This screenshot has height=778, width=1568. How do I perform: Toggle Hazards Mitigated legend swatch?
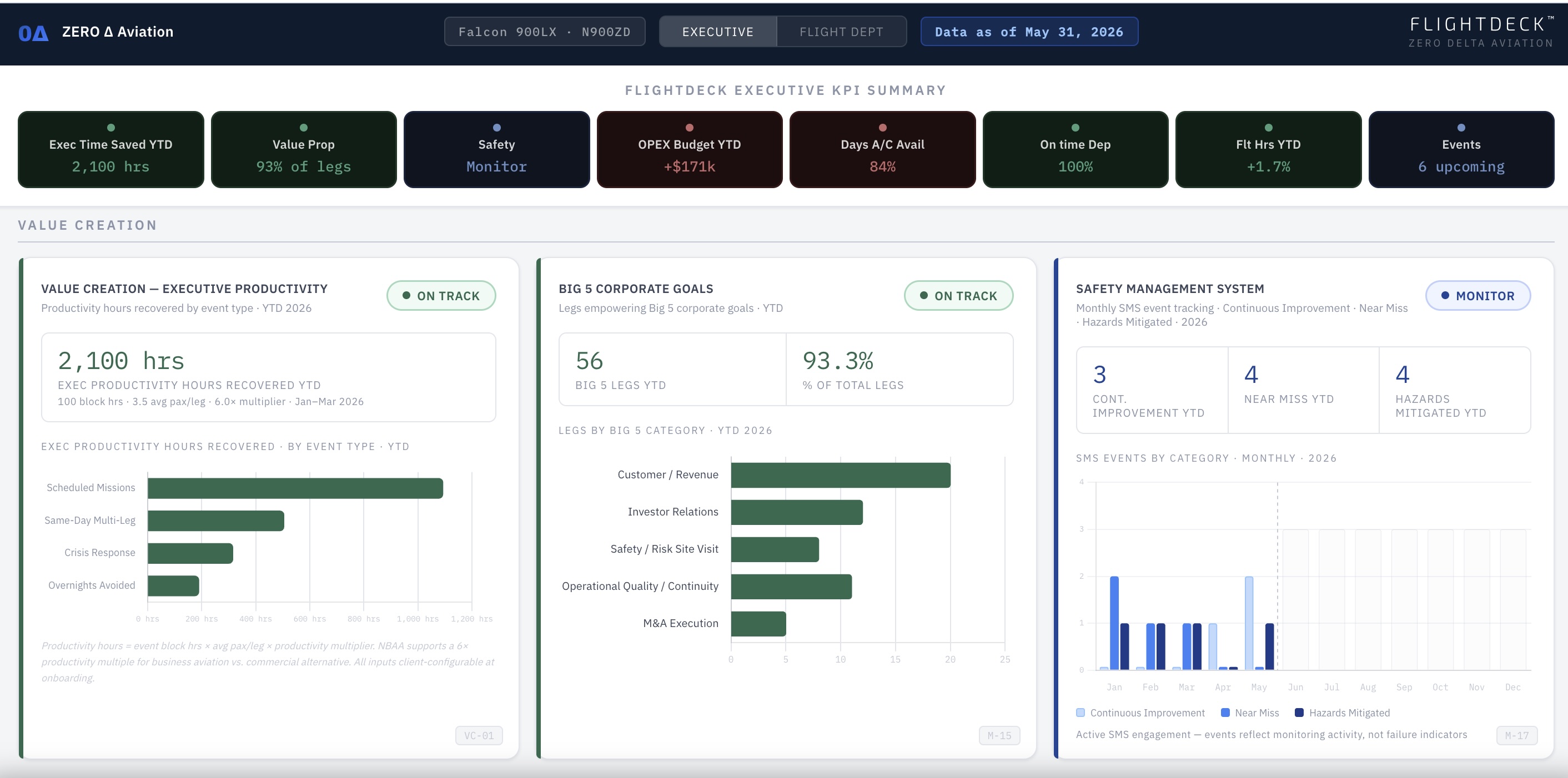(1299, 713)
